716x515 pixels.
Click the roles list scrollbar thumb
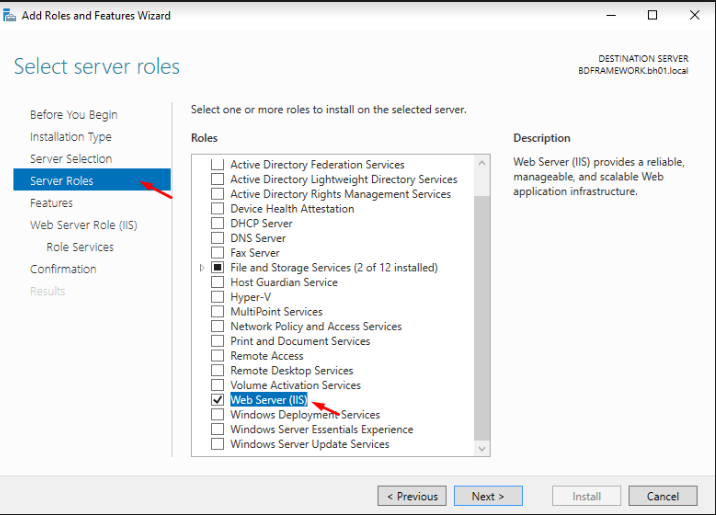pos(483,300)
